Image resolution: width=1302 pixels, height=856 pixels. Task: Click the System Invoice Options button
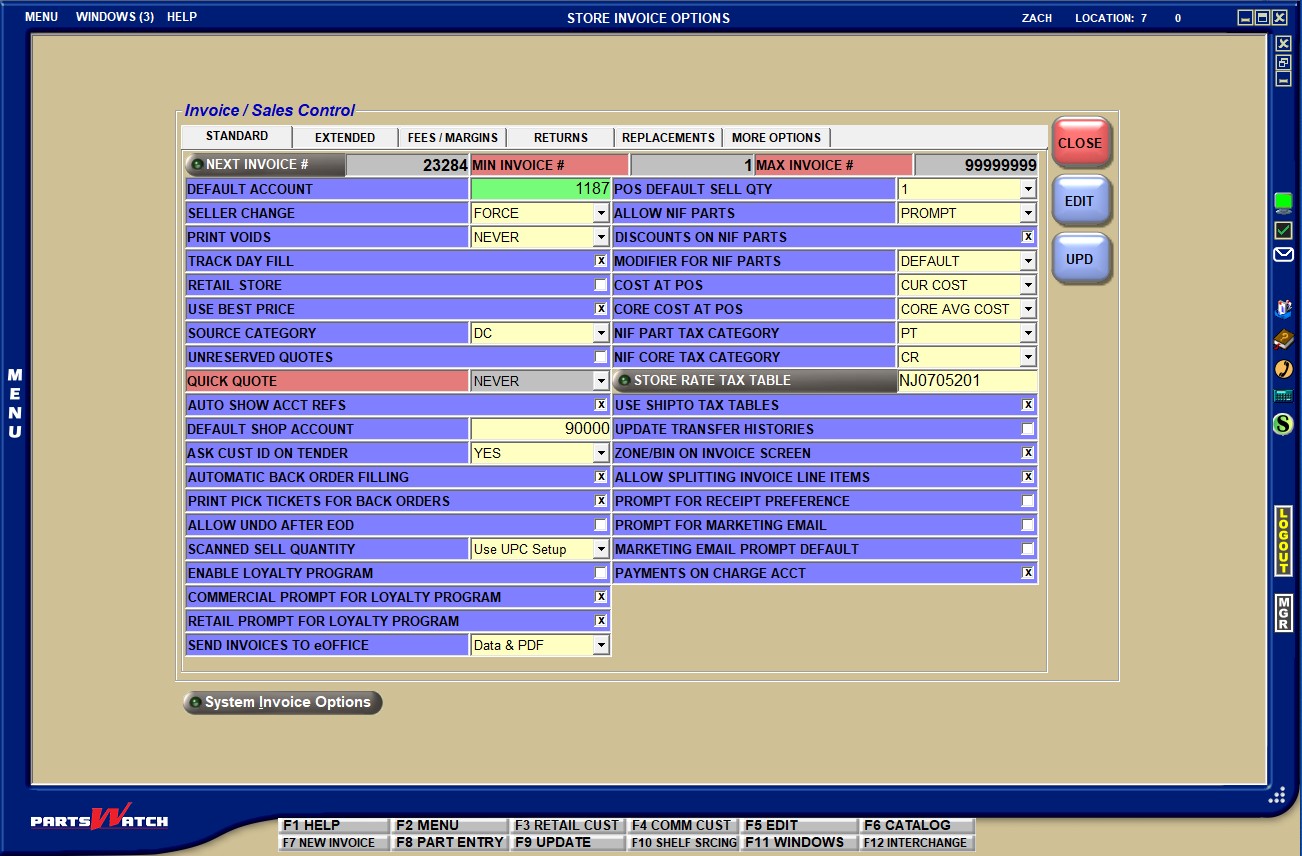tap(283, 702)
